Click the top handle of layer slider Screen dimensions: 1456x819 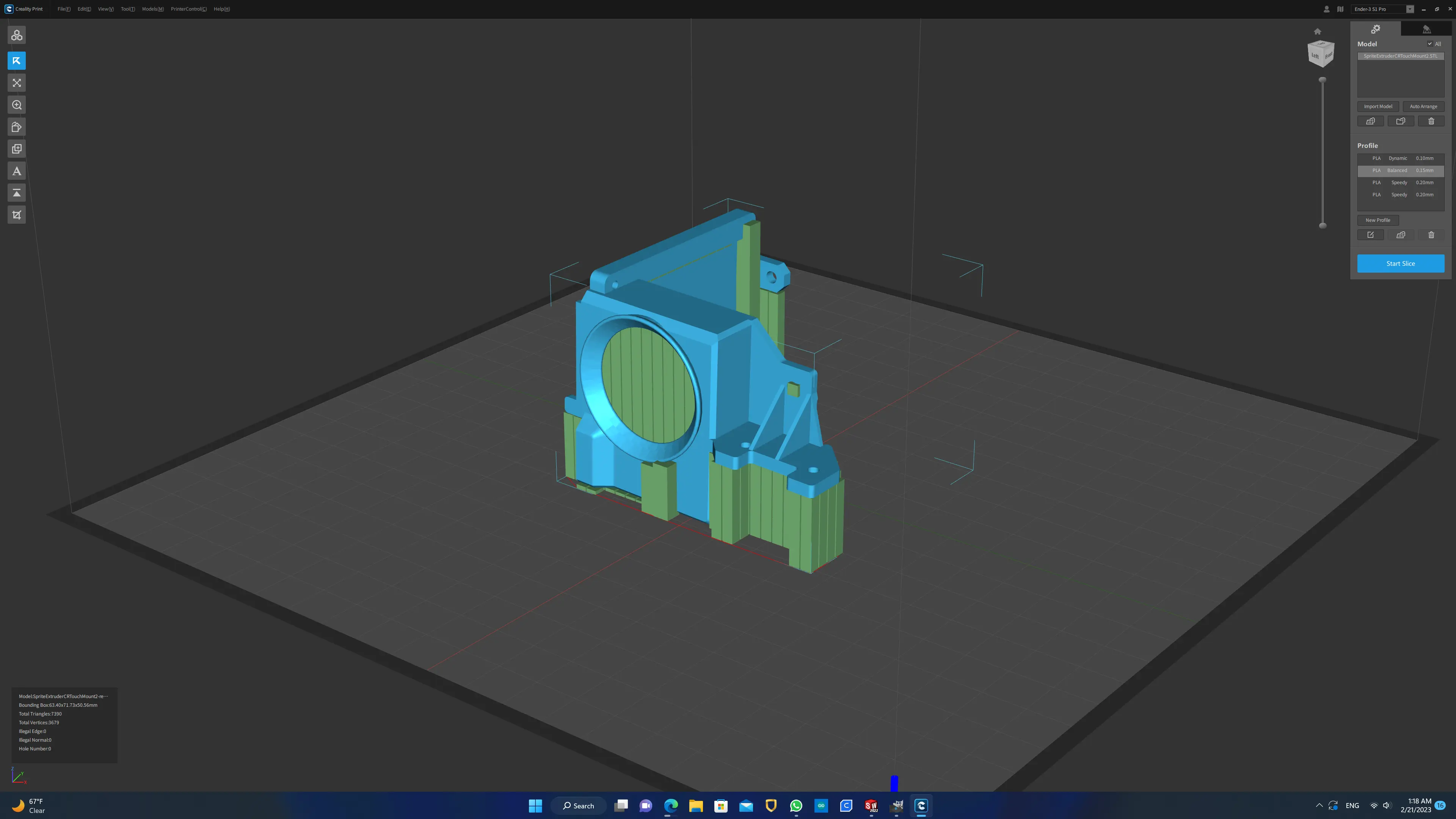click(1323, 80)
